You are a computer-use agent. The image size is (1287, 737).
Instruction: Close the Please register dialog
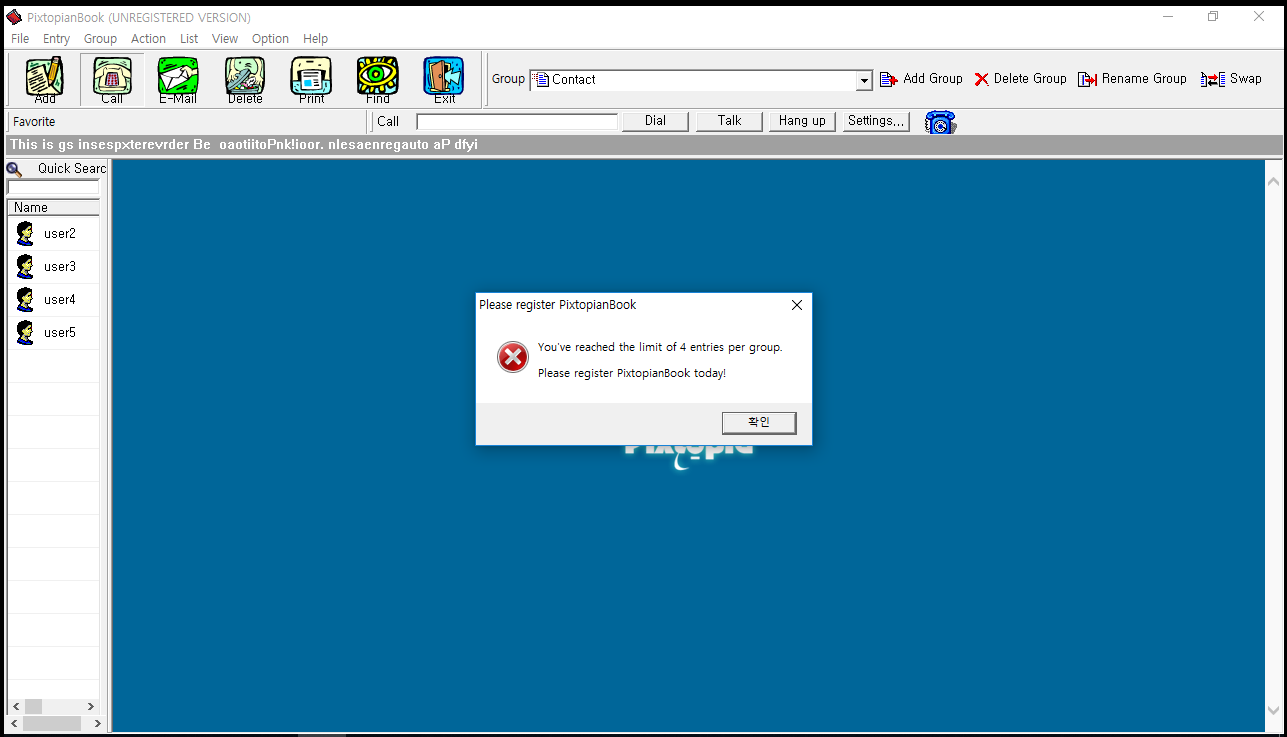coord(797,305)
